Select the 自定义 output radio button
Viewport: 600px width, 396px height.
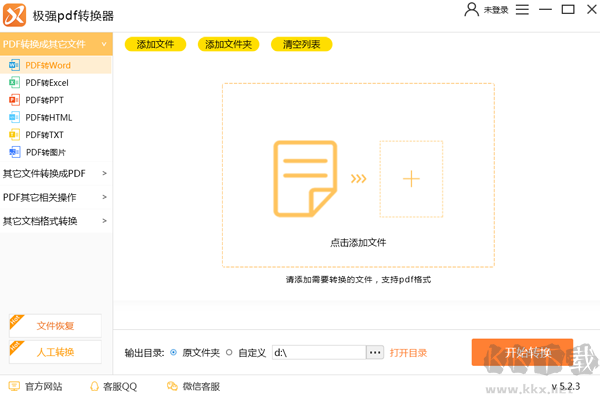click(x=229, y=352)
